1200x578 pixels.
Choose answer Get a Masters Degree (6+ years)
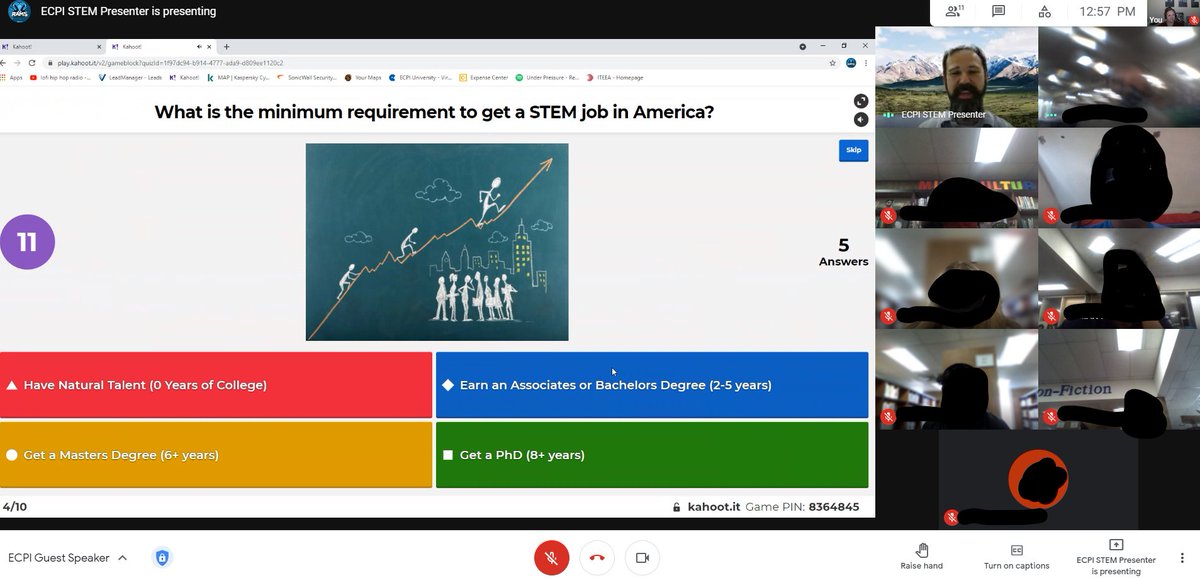tap(216, 455)
